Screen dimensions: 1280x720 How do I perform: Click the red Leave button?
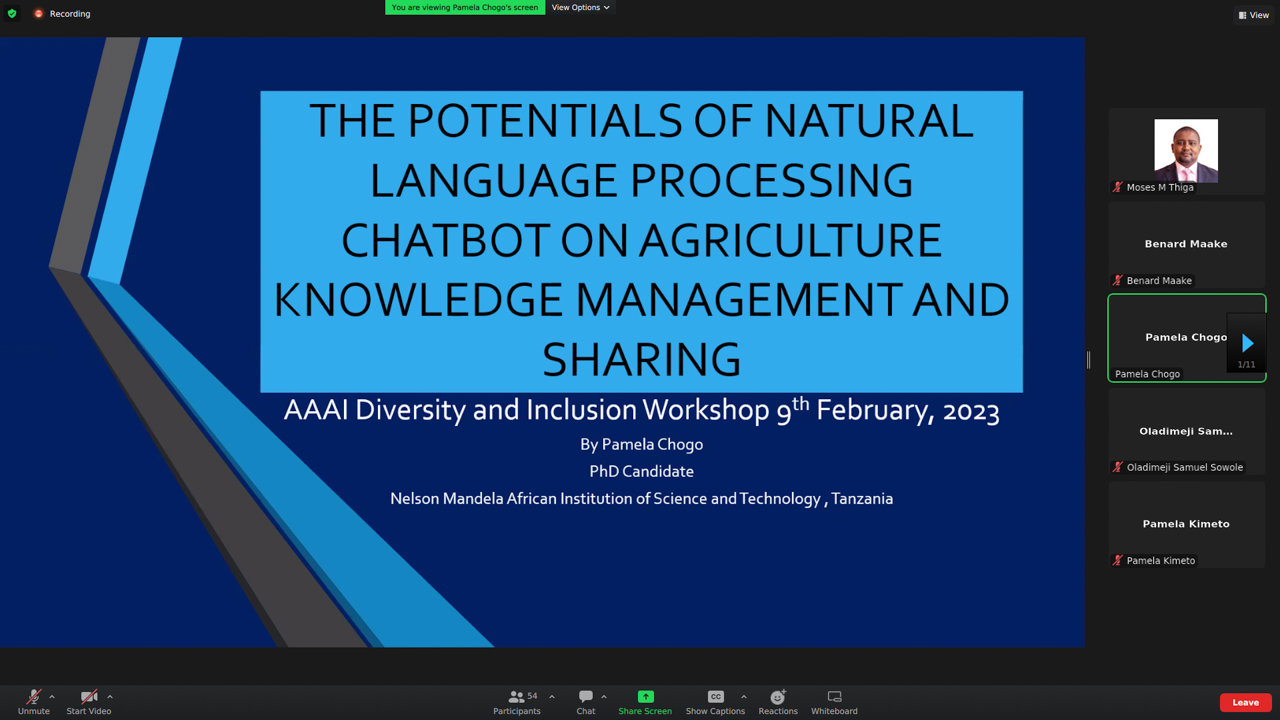click(x=1246, y=702)
